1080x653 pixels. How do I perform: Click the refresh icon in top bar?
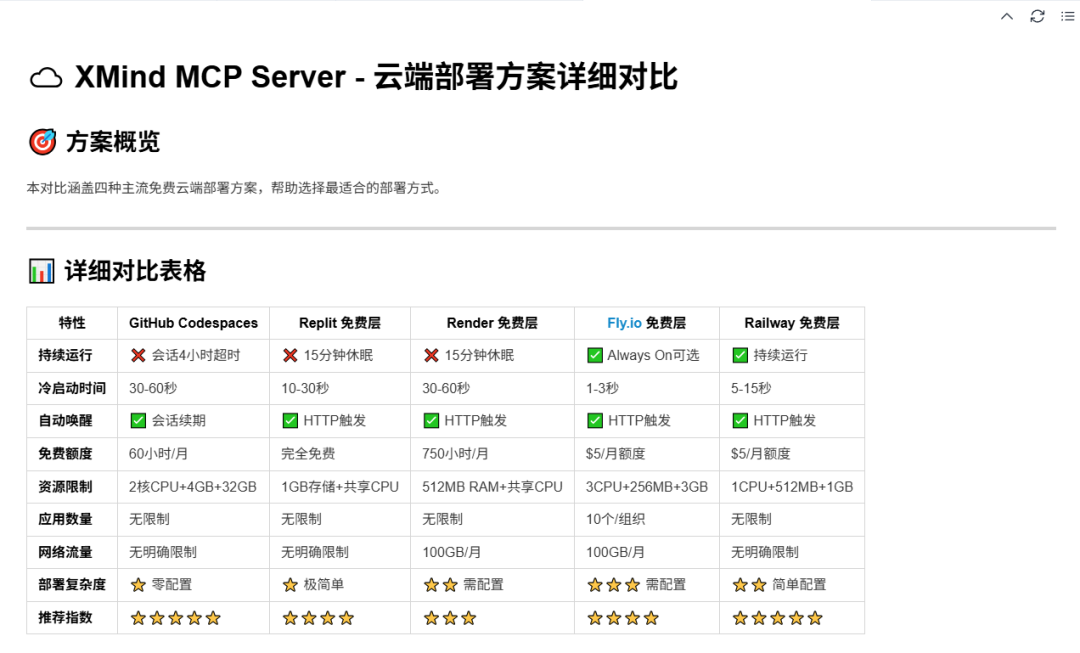pyautogui.click(x=1037, y=17)
